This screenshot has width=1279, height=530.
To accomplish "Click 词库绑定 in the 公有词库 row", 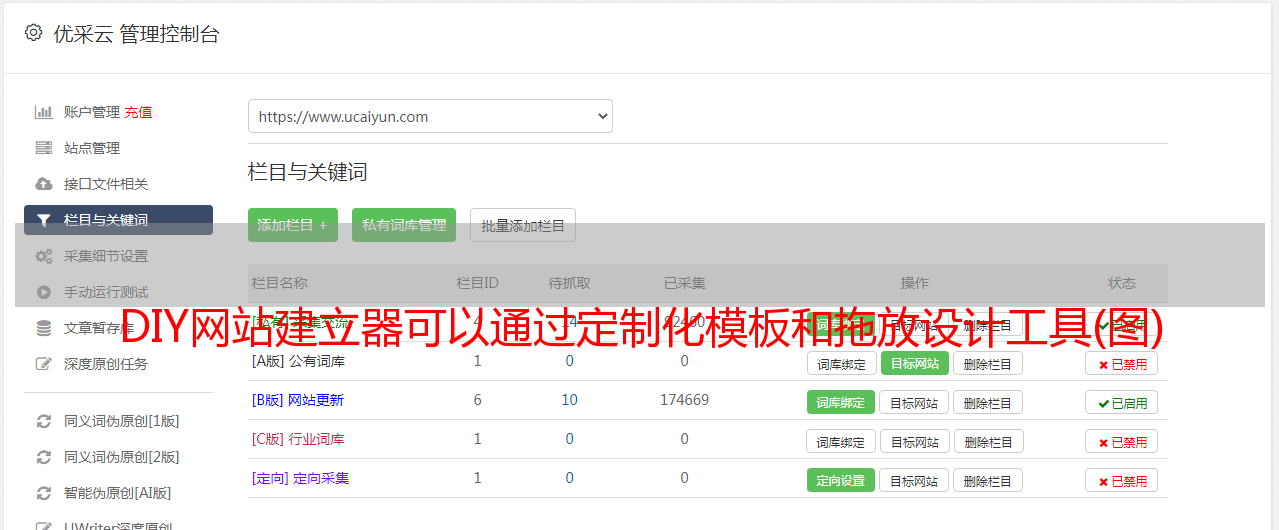I will pos(841,363).
